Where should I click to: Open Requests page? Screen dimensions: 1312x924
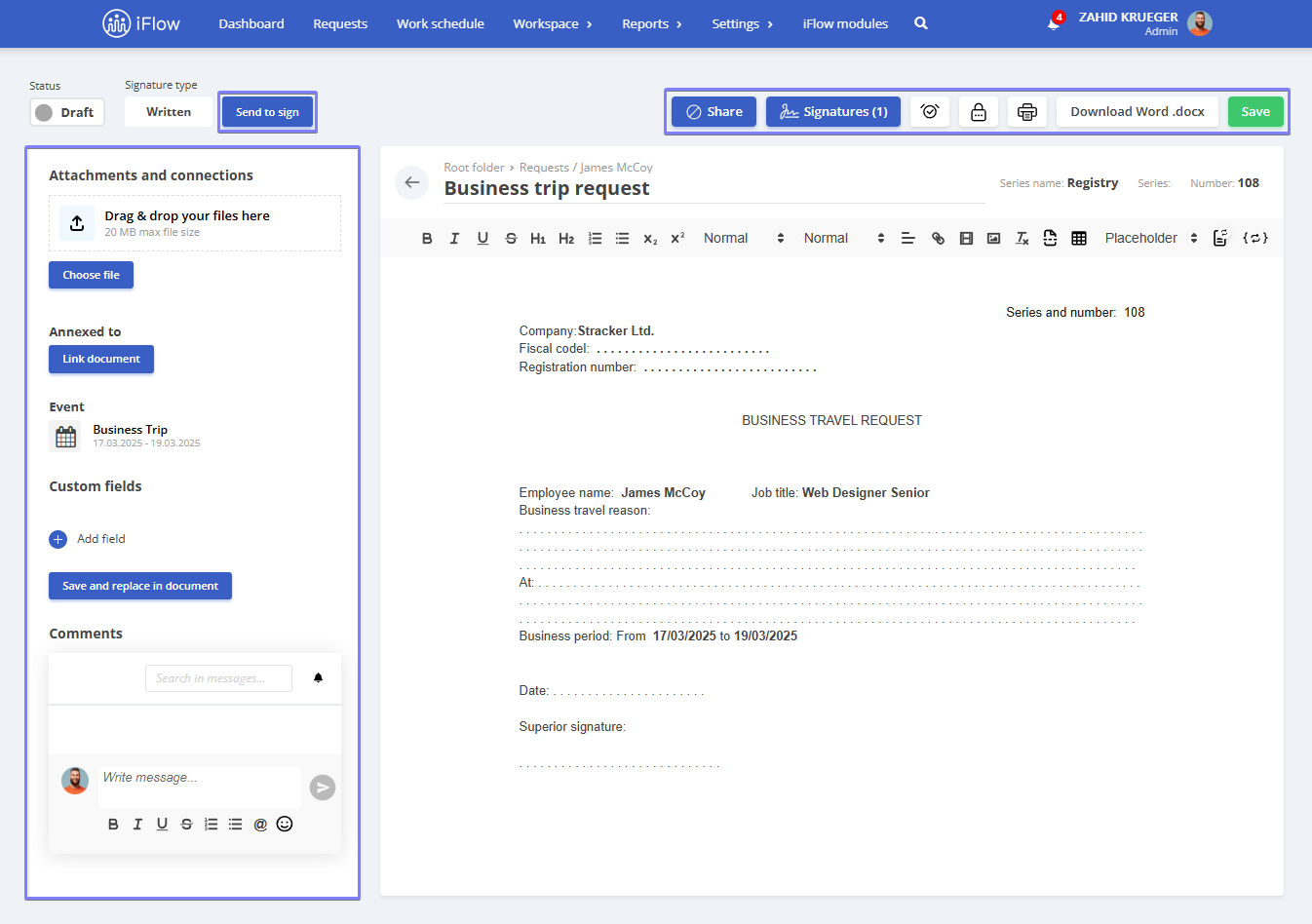click(x=340, y=23)
